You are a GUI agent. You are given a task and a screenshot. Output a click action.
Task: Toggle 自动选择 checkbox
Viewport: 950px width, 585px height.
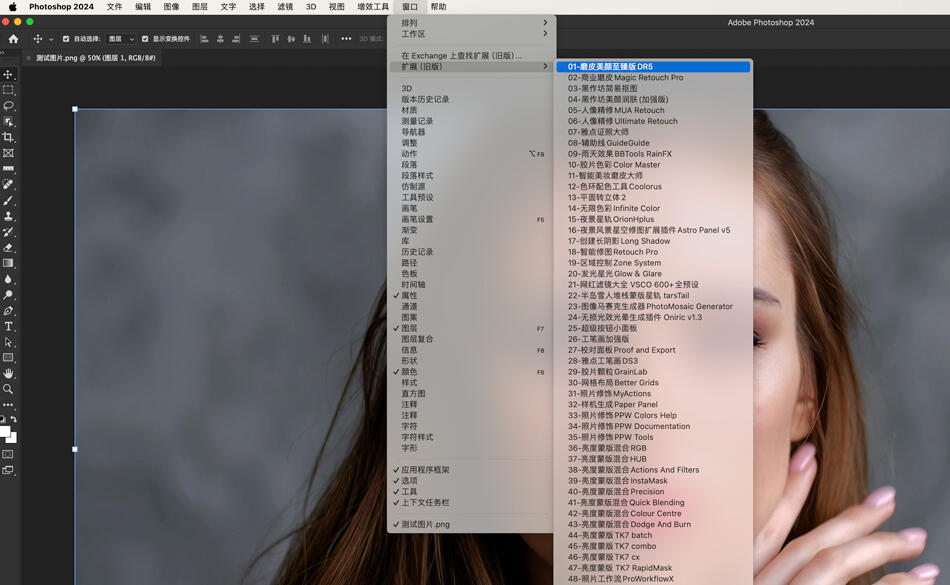point(66,39)
